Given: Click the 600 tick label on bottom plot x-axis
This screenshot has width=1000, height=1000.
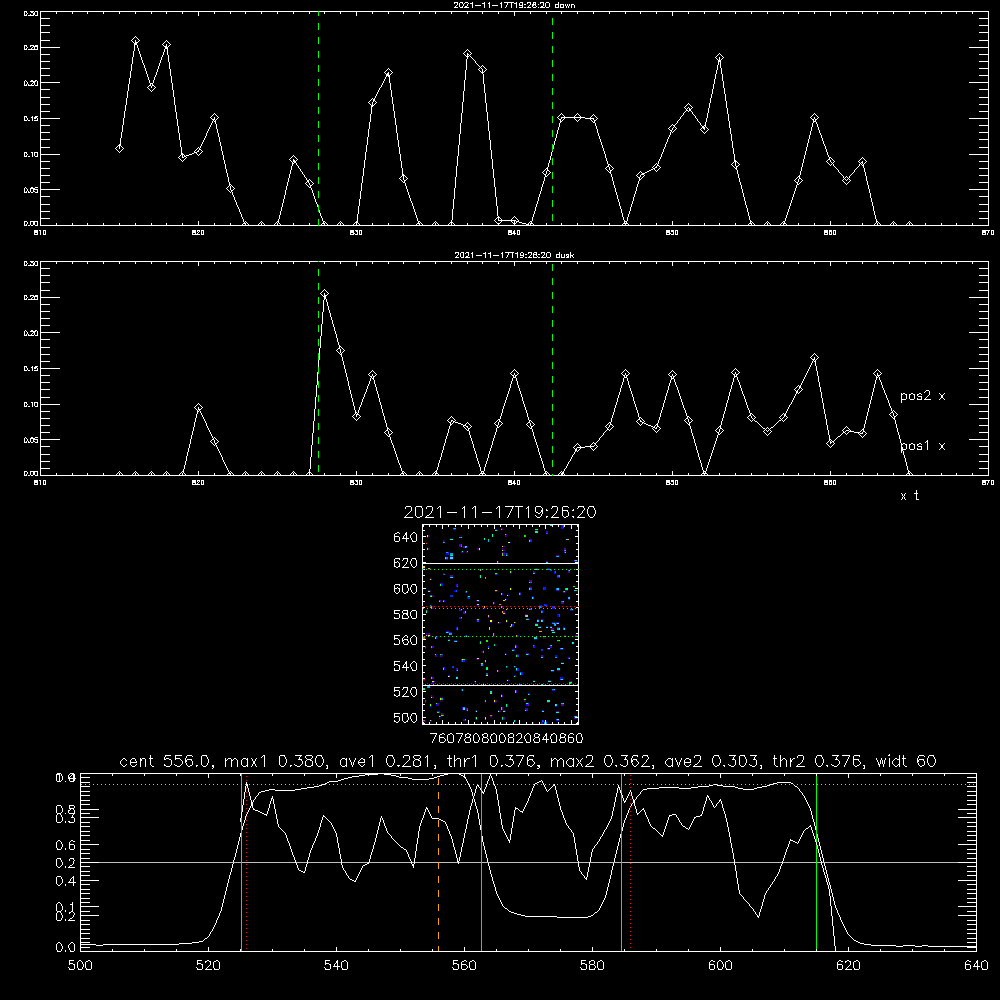Looking at the screenshot, I should [x=720, y=966].
